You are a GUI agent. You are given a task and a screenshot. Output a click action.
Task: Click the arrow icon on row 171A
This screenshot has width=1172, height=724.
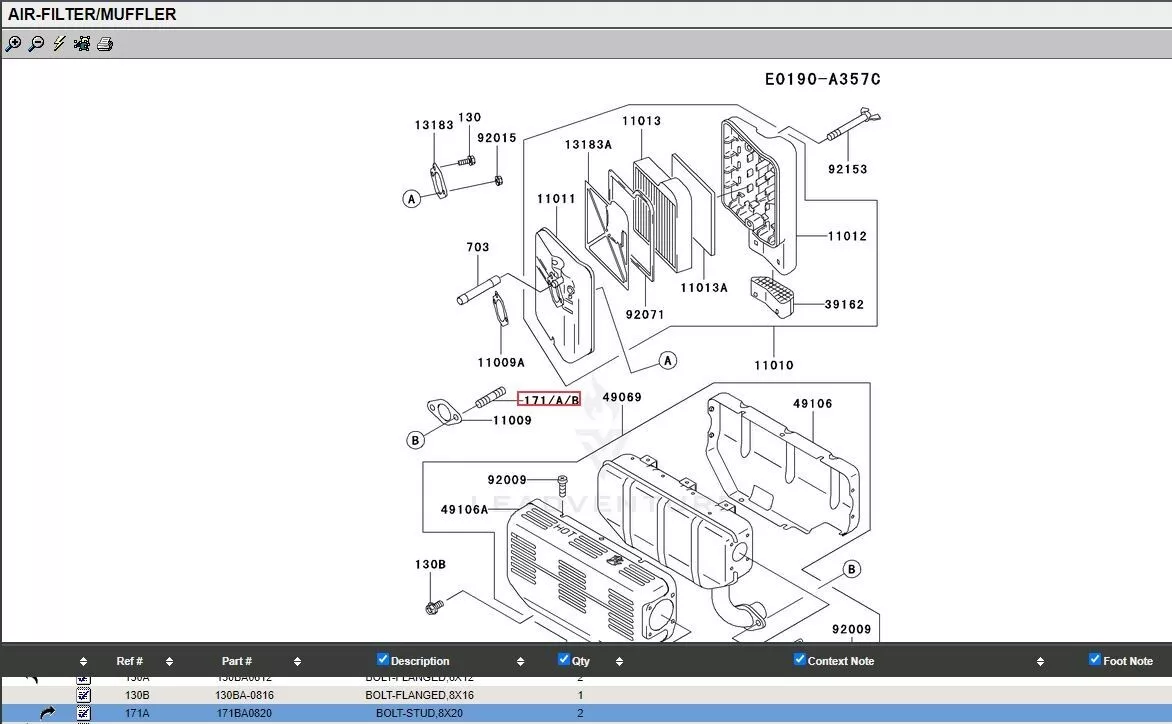[47, 713]
